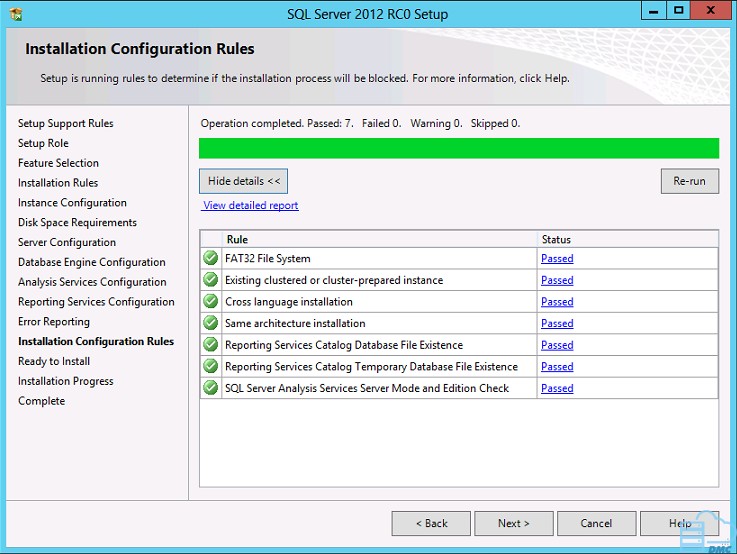Select Server Configuration step
This screenshot has width=737, height=554.
(x=67, y=242)
